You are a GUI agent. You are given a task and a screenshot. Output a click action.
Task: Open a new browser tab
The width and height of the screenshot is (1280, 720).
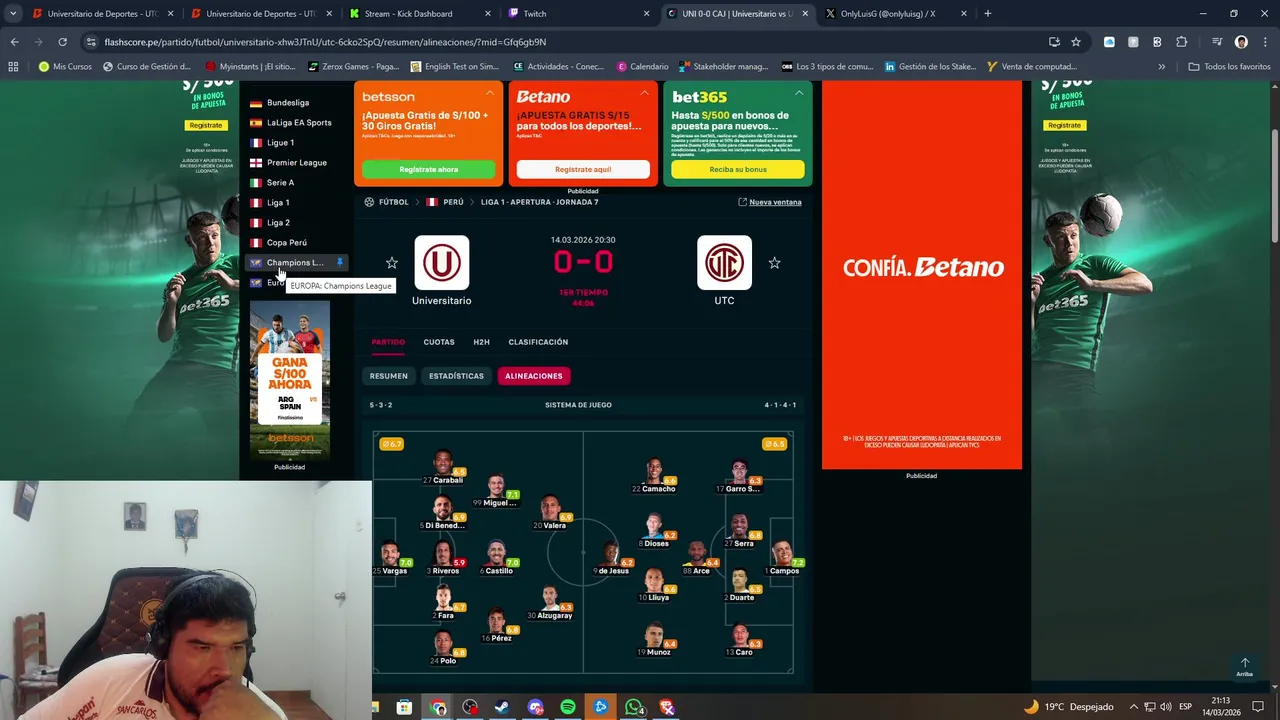point(987,13)
